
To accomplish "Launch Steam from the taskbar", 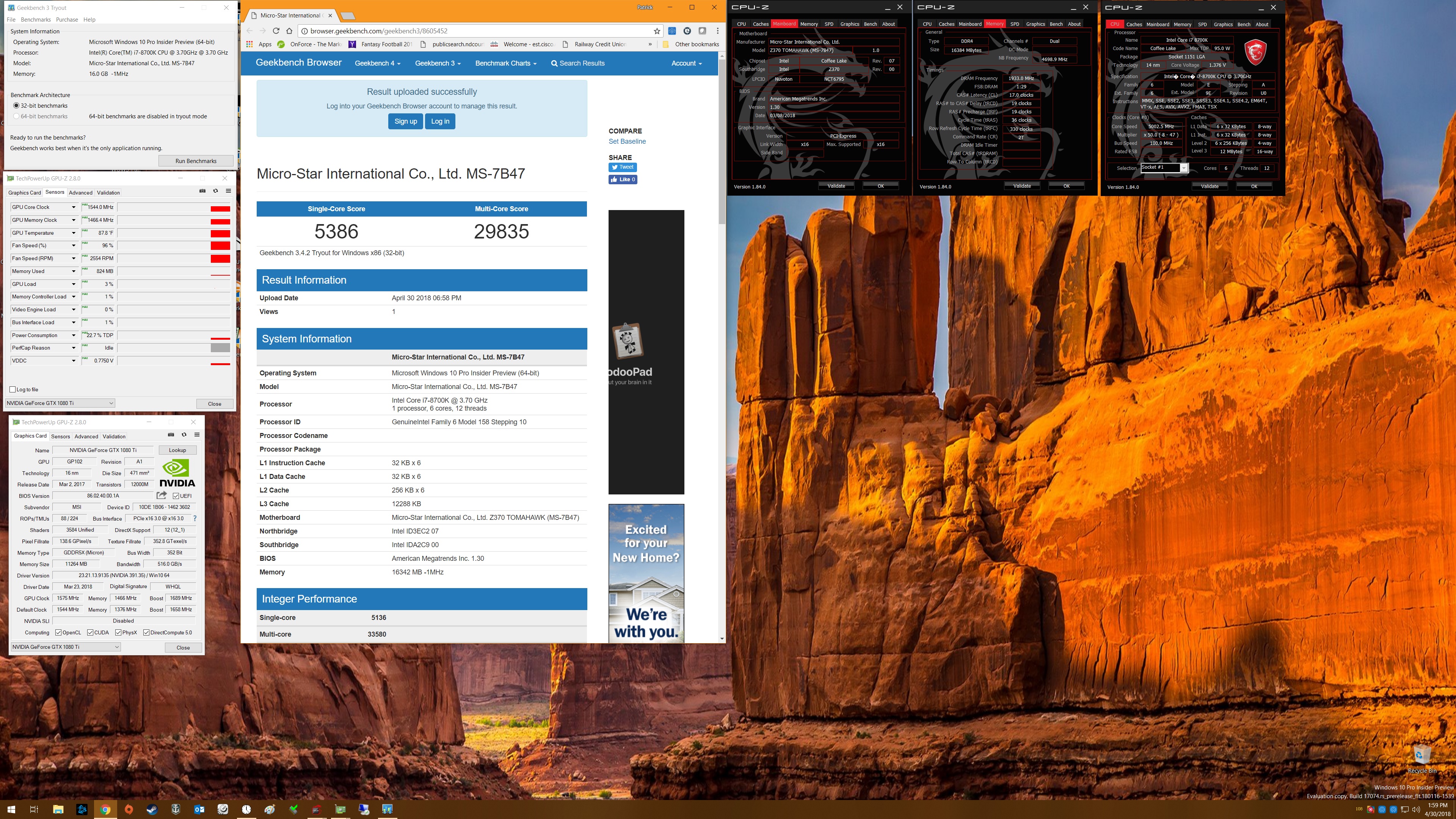I will coord(152,810).
